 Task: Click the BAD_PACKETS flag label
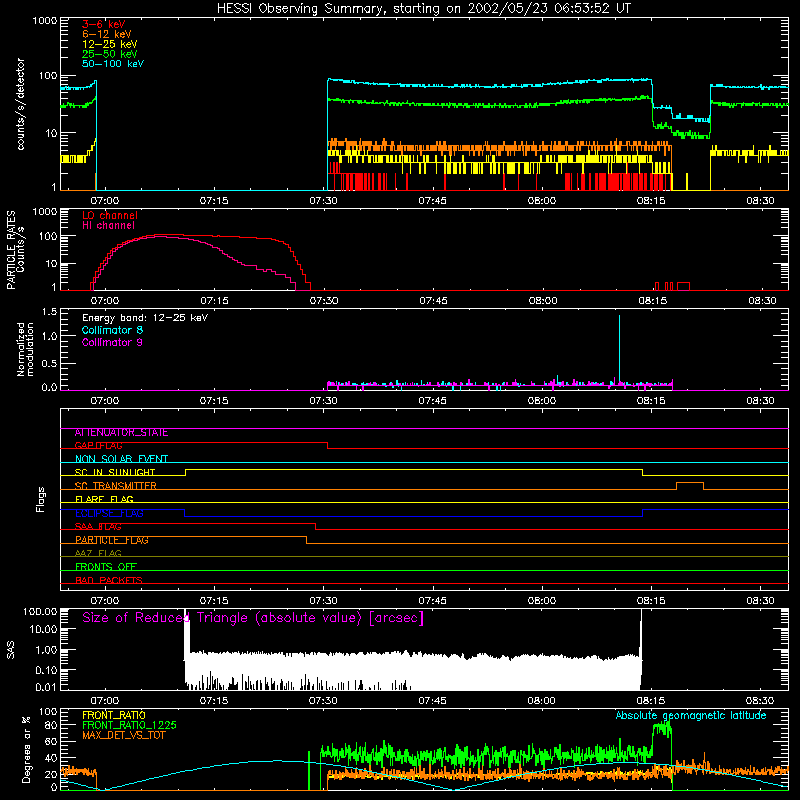coord(109,581)
